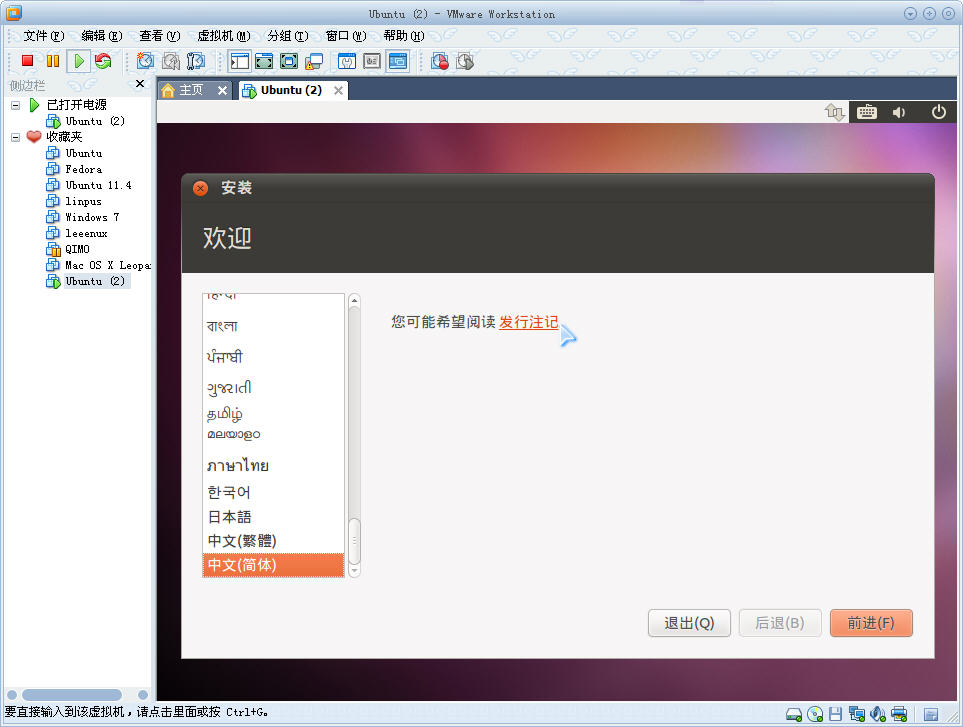The width and height of the screenshot is (963, 727).
Task: Click the CD/DVD drive status bar icon
Action: (815, 714)
